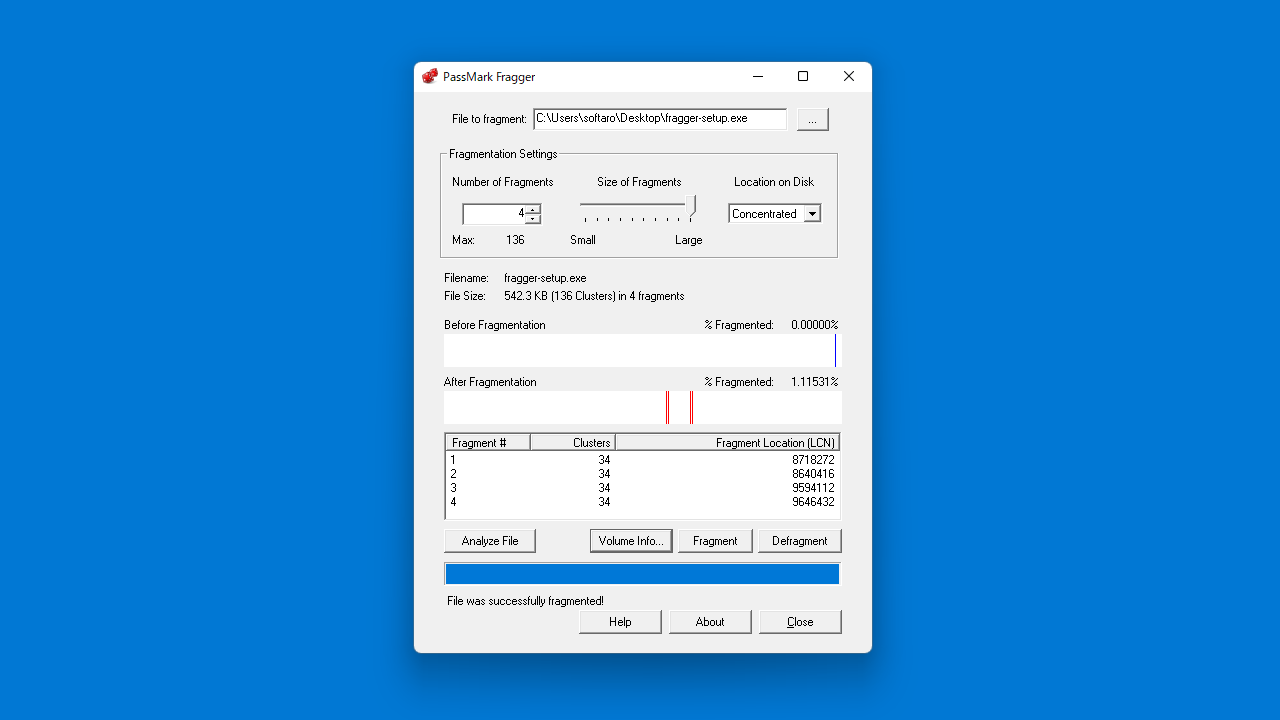Decrease Number of Fragments with down arrow
The image size is (1280, 720).
tap(533, 219)
